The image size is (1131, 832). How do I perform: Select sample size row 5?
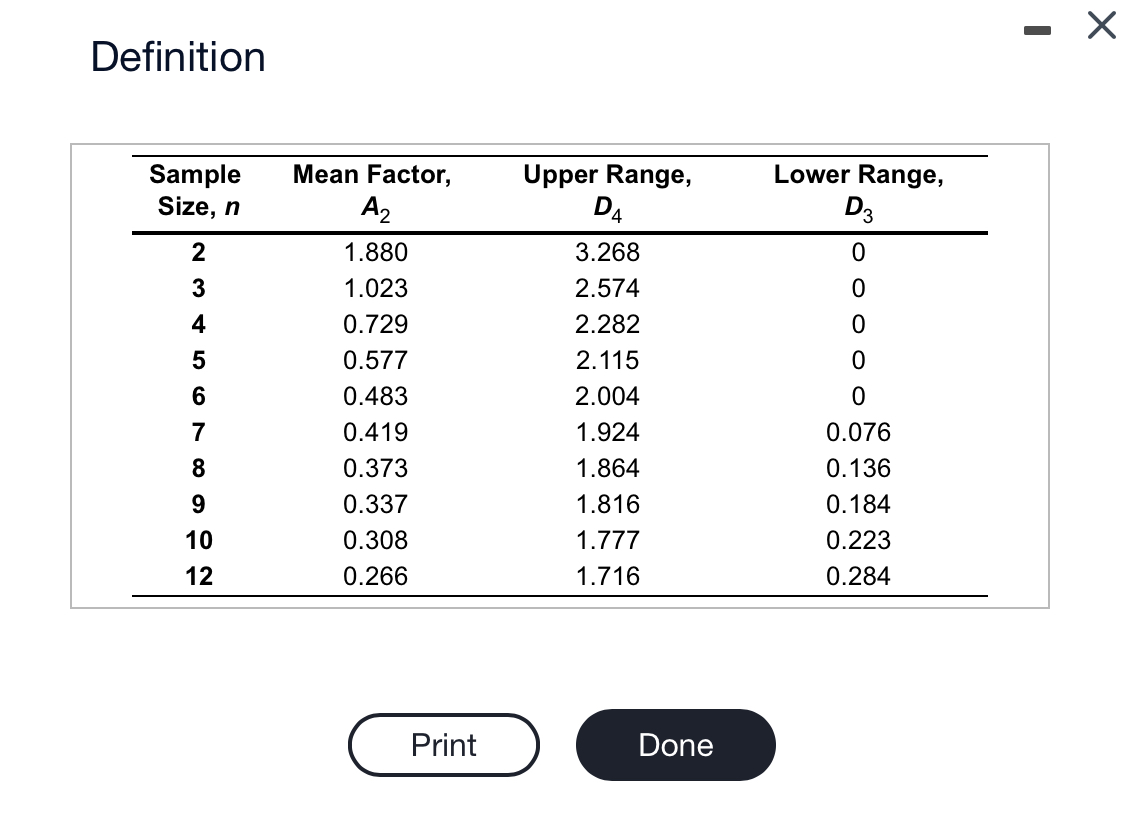pyautogui.click(x=197, y=361)
